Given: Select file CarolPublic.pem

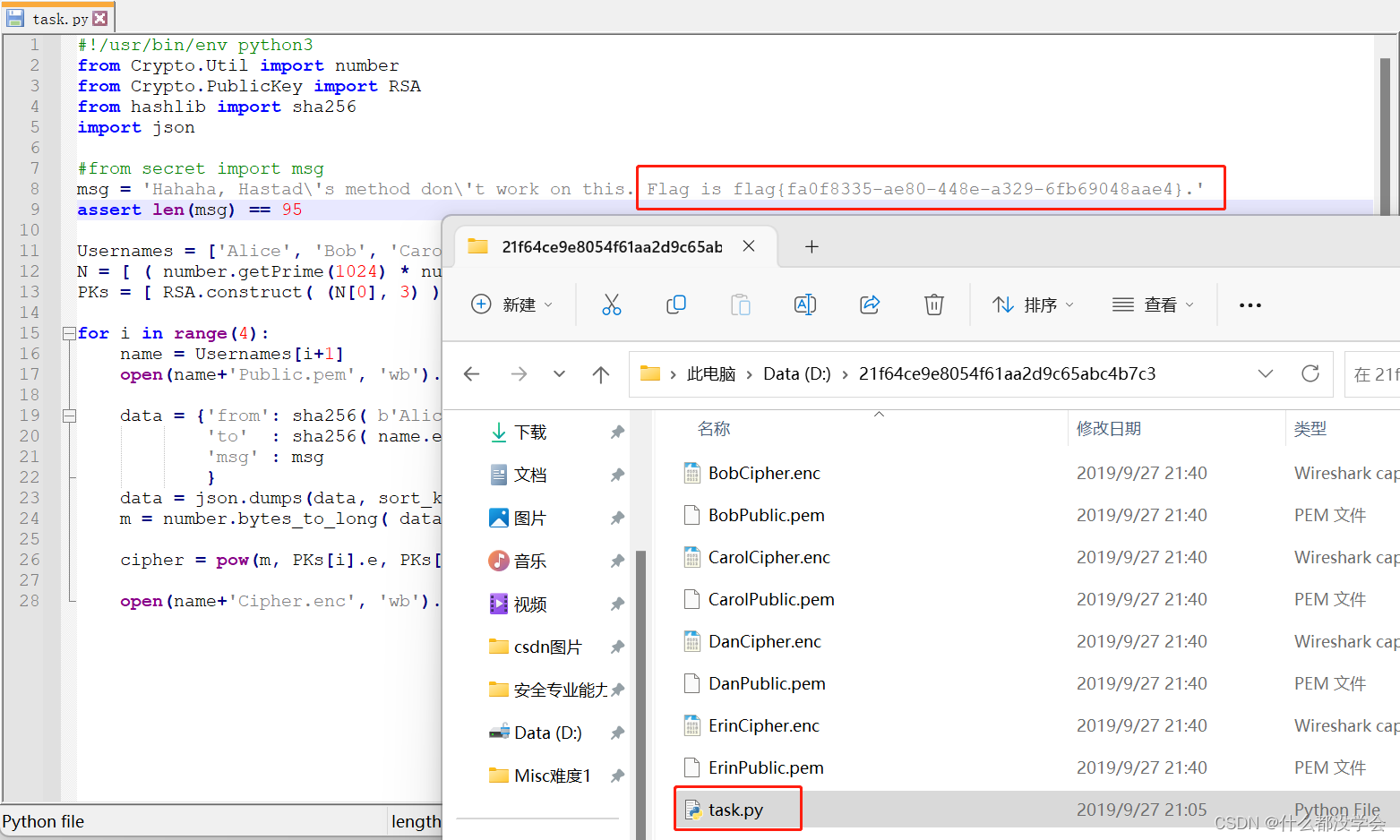Looking at the screenshot, I should [771, 599].
